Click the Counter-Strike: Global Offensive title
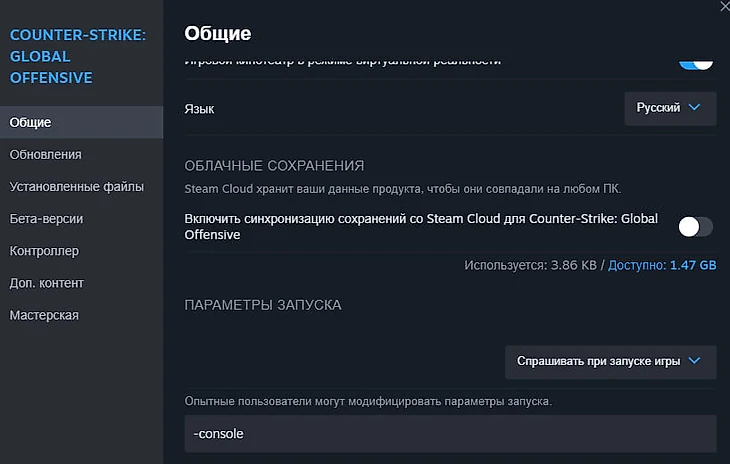 click(78, 56)
